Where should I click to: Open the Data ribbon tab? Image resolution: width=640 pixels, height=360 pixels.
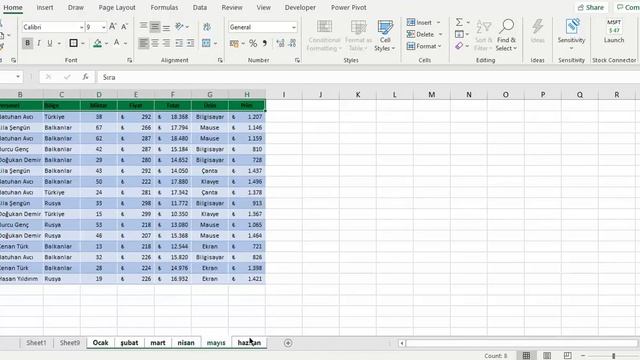(200, 7)
